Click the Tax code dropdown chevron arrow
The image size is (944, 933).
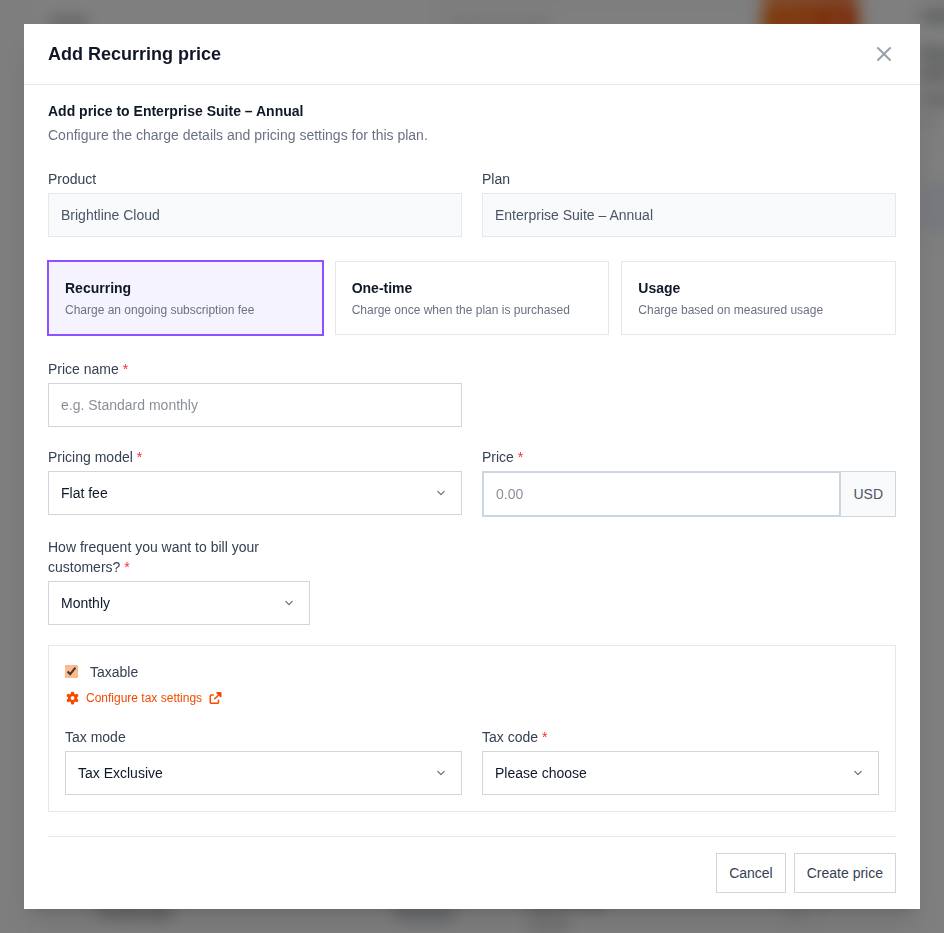[858, 773]
